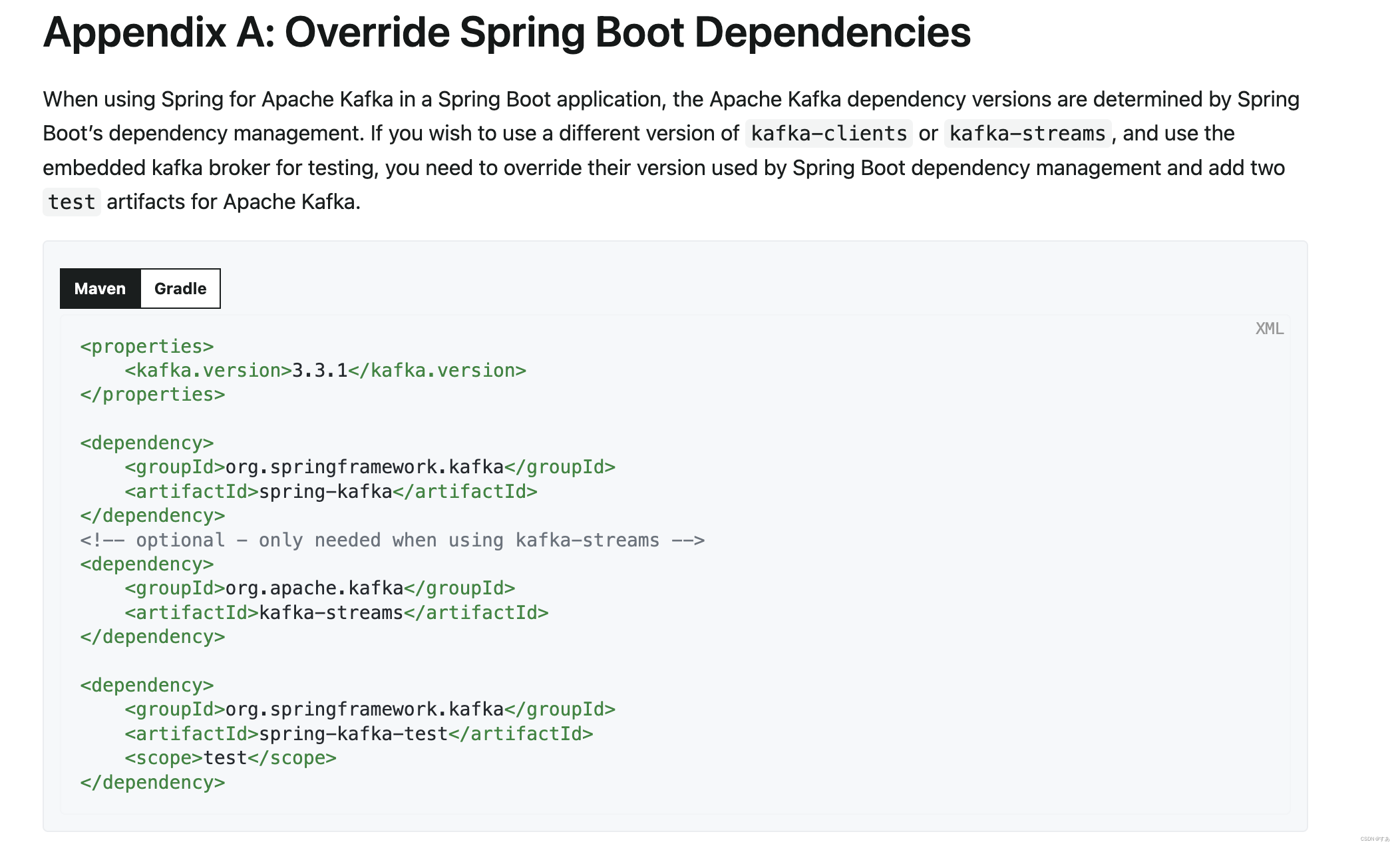The width and height of the screenshot is (1400, 848).
Task: Click the inline code kafka-clients
Action: tap(827, 133)
